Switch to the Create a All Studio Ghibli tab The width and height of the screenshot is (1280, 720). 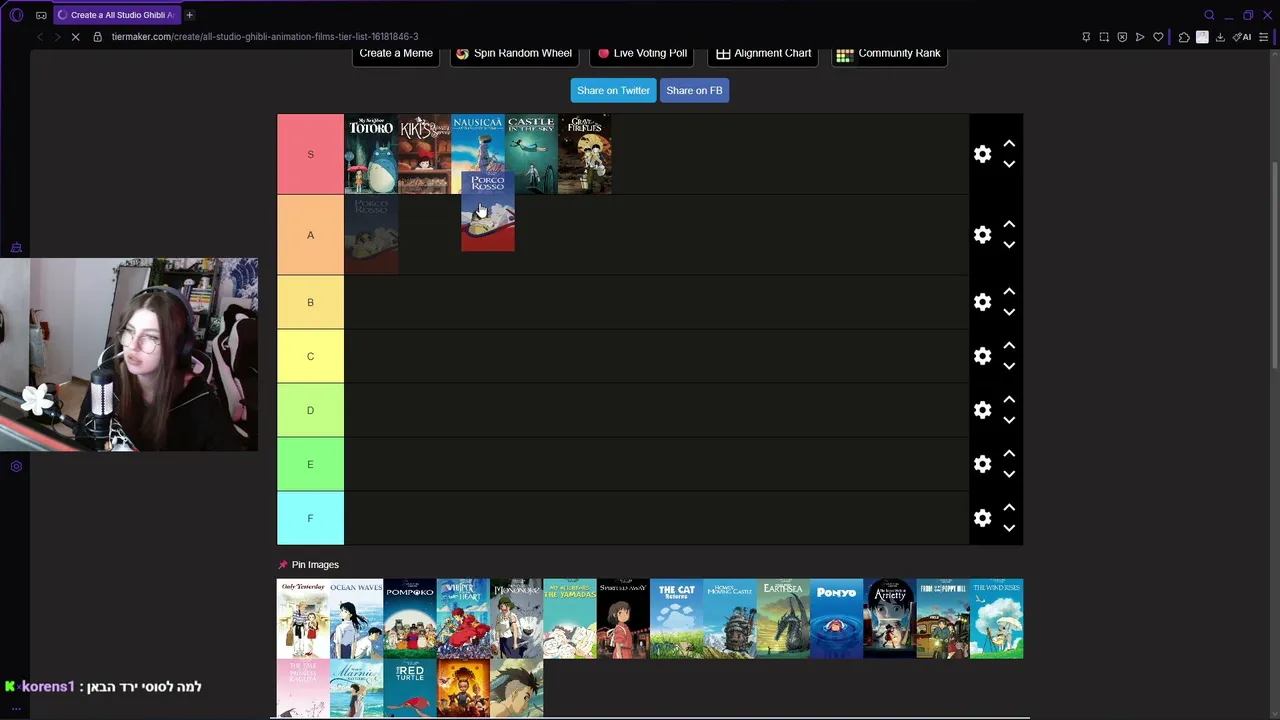point(115,15)
